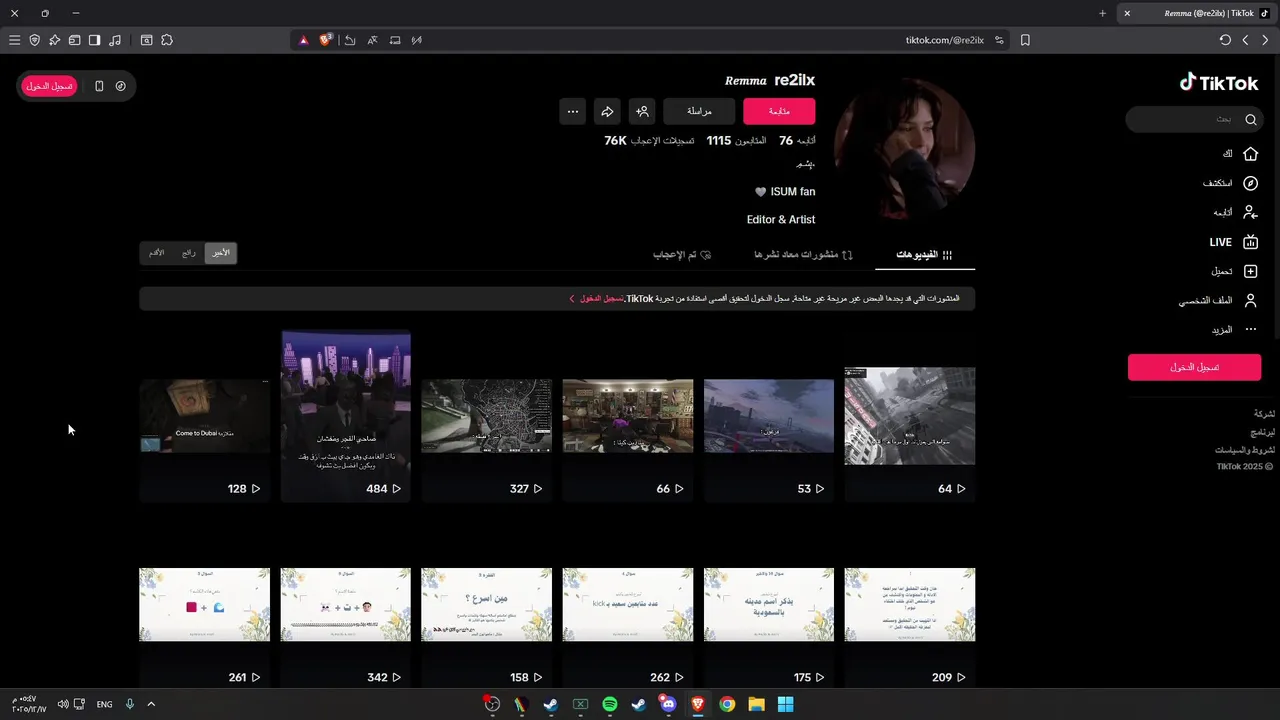Click the site settings icon beside URL
Image resolution: width=1280 pixels, height=720 pixels.
pos(999,40)
